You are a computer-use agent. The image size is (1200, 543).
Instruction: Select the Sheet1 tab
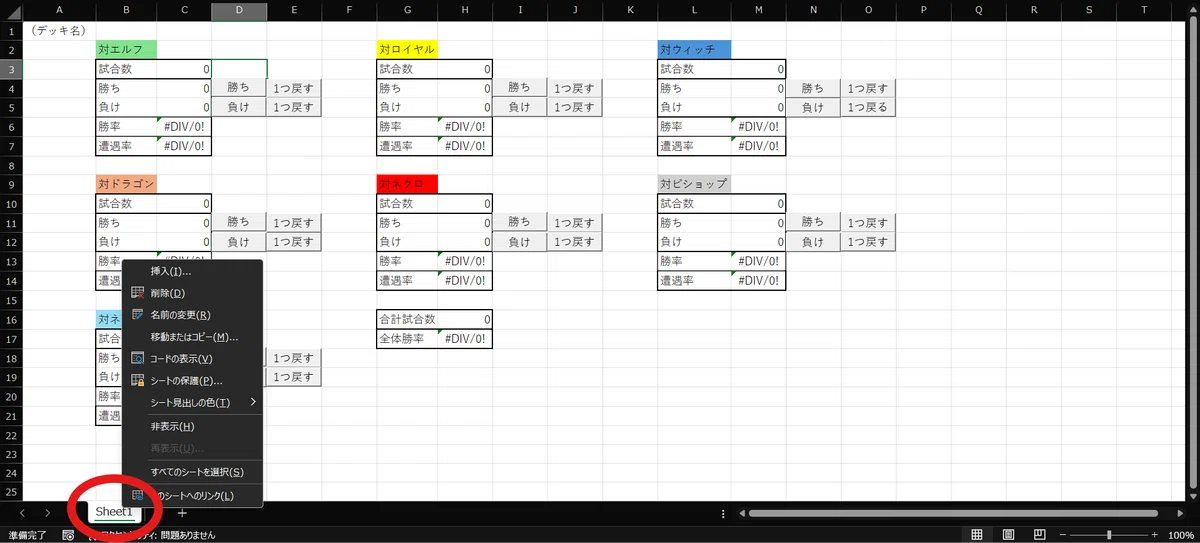coord(113,512)
